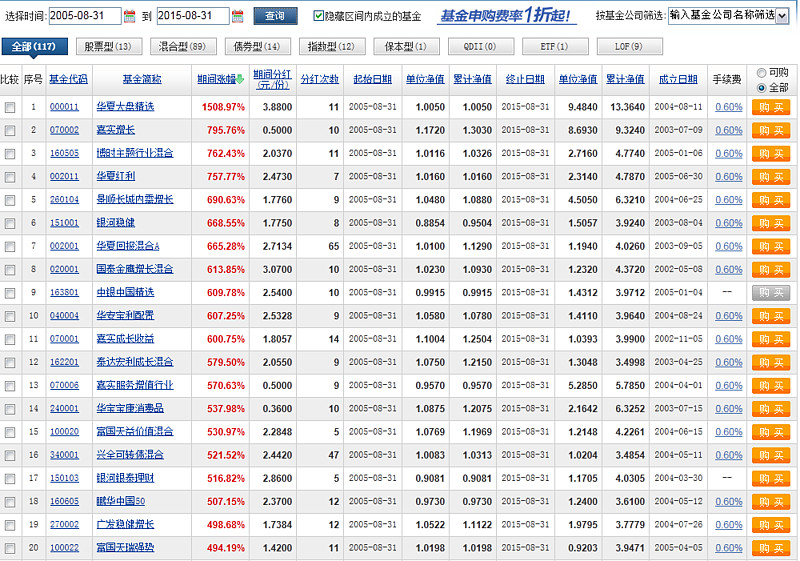Switch to 全部(117) tab

coord(34,46)
